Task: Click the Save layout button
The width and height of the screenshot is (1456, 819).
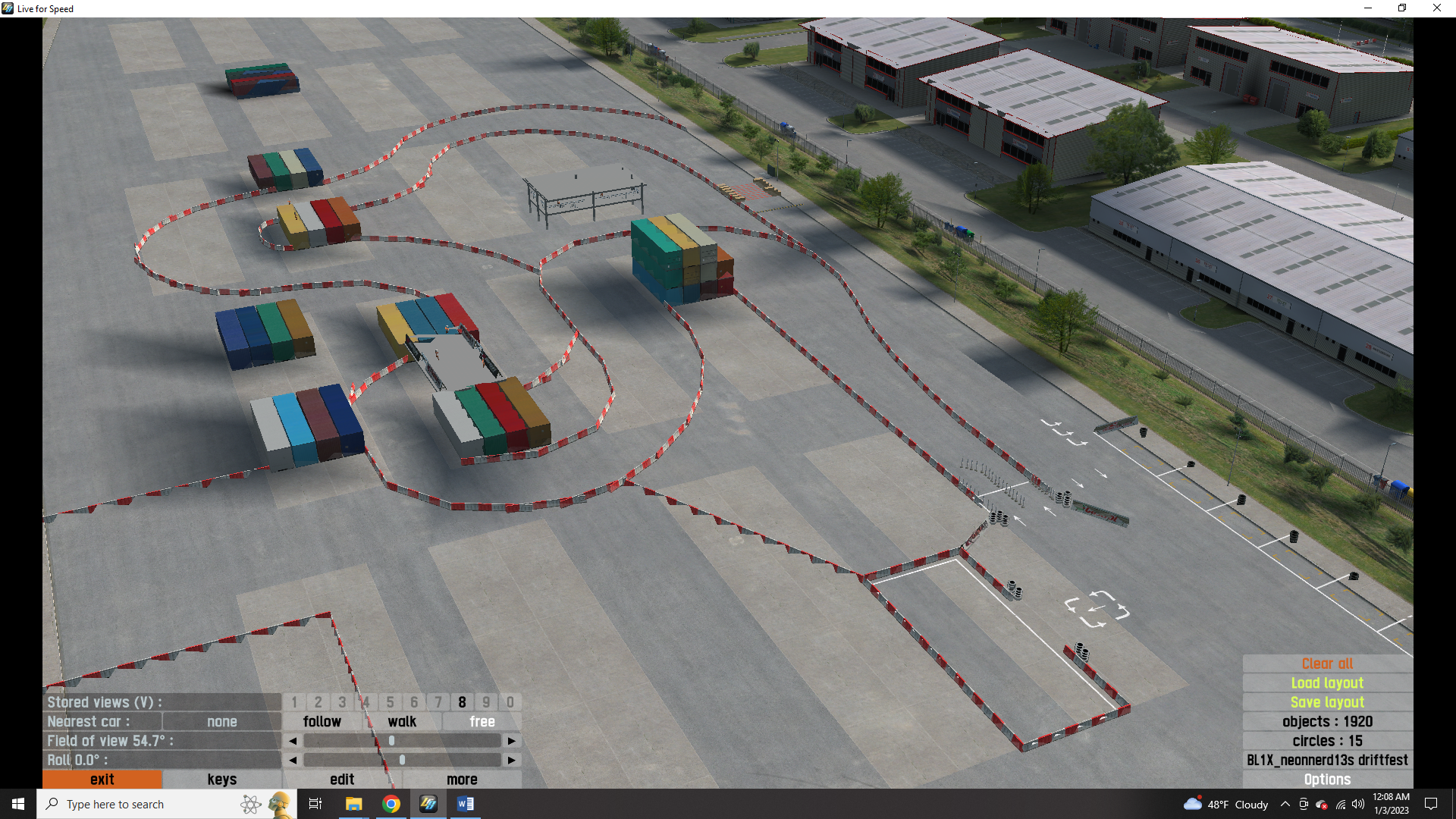Action: click(1327, 702)
